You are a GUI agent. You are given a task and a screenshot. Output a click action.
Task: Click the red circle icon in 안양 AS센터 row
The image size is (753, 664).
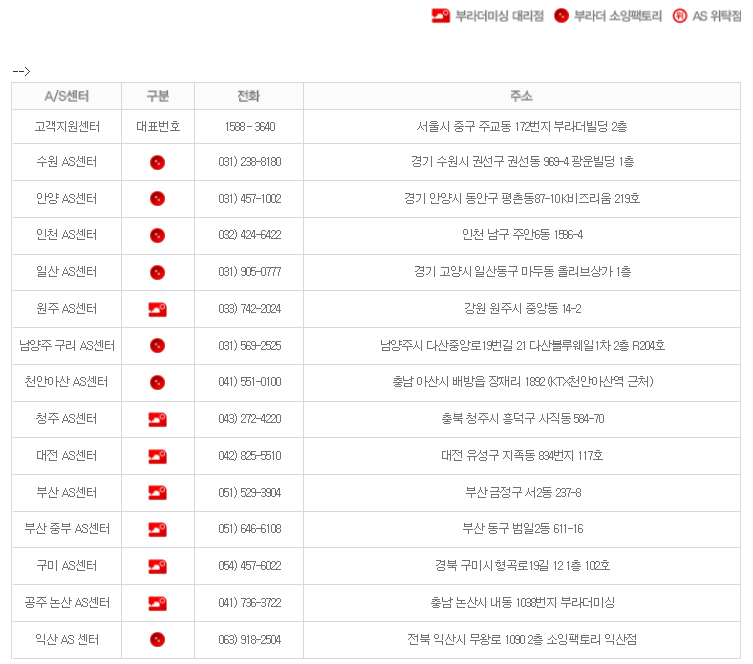click(x=158, y=198)
